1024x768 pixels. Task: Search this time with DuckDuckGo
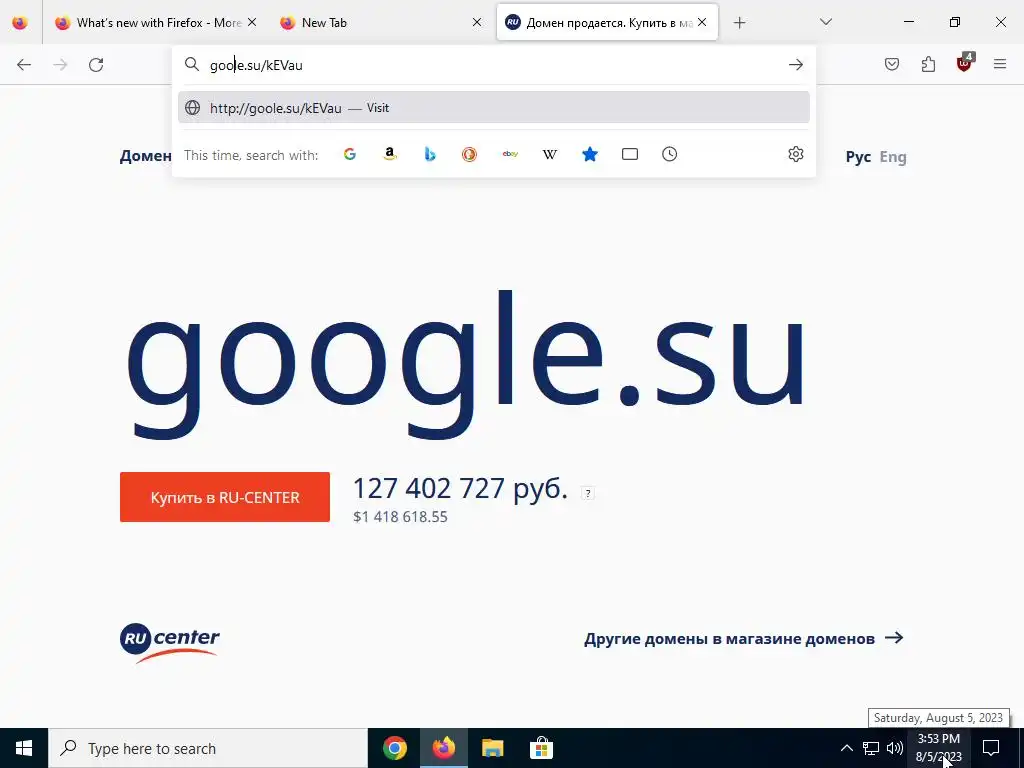click(470, 154)
